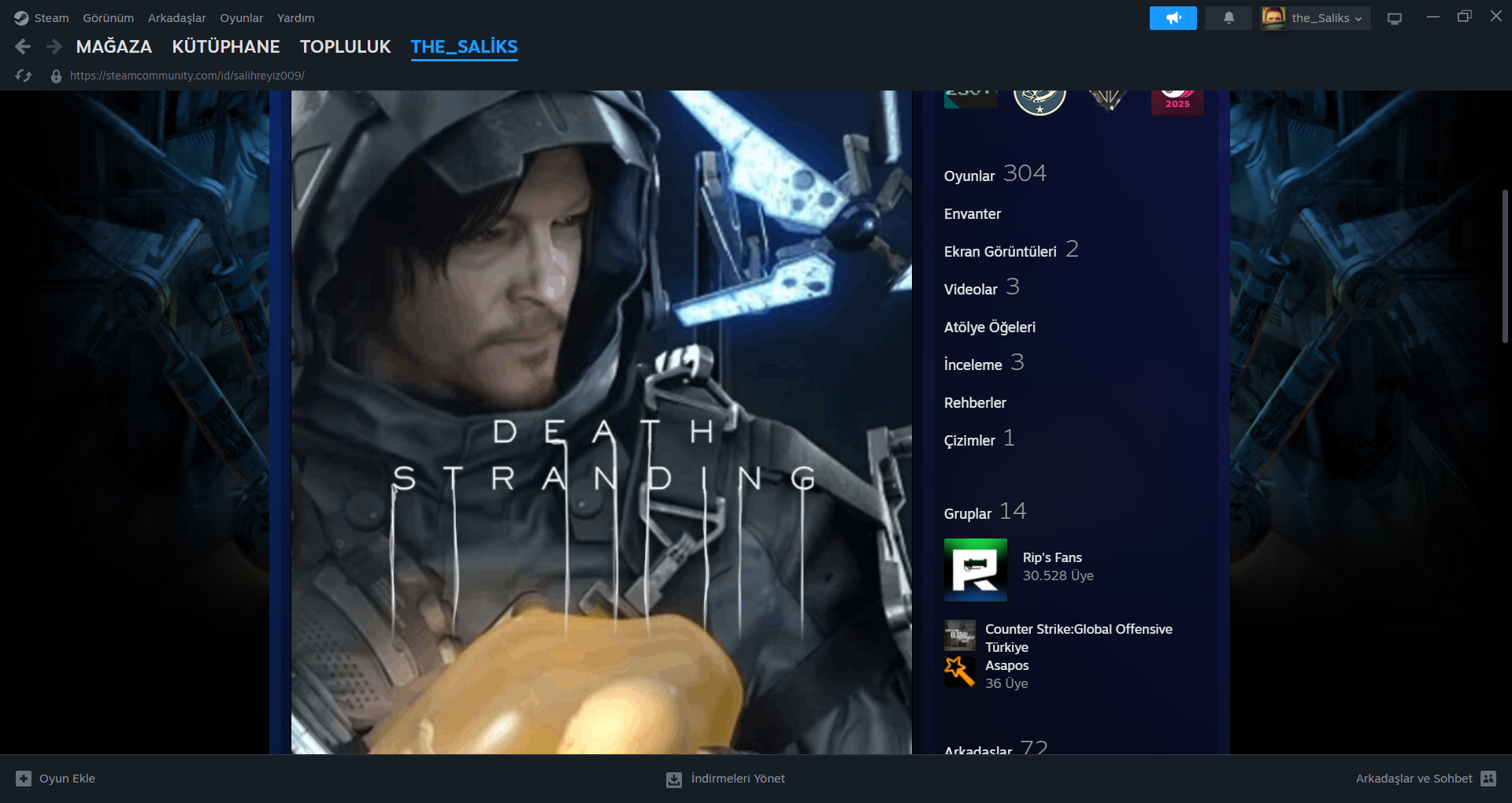Switch to the MAĞAZA tab
This screenshot has width=1512, height=803.
click(x=114, y=47)
